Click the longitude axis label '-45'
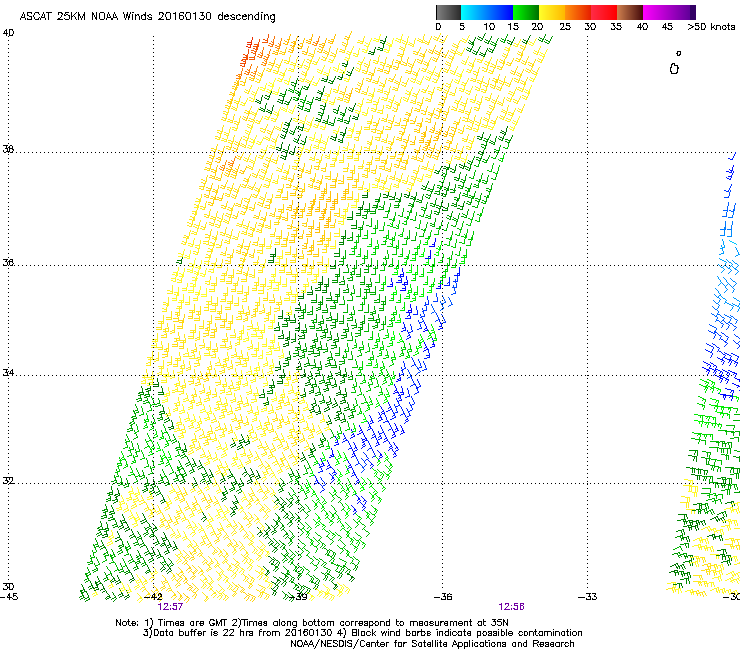This screenshot has width=740, height=650. [x=9, y=597]
